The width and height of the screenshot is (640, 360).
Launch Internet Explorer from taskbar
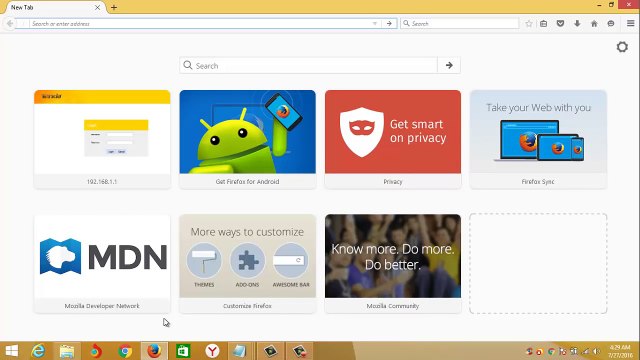coord(38,351)
